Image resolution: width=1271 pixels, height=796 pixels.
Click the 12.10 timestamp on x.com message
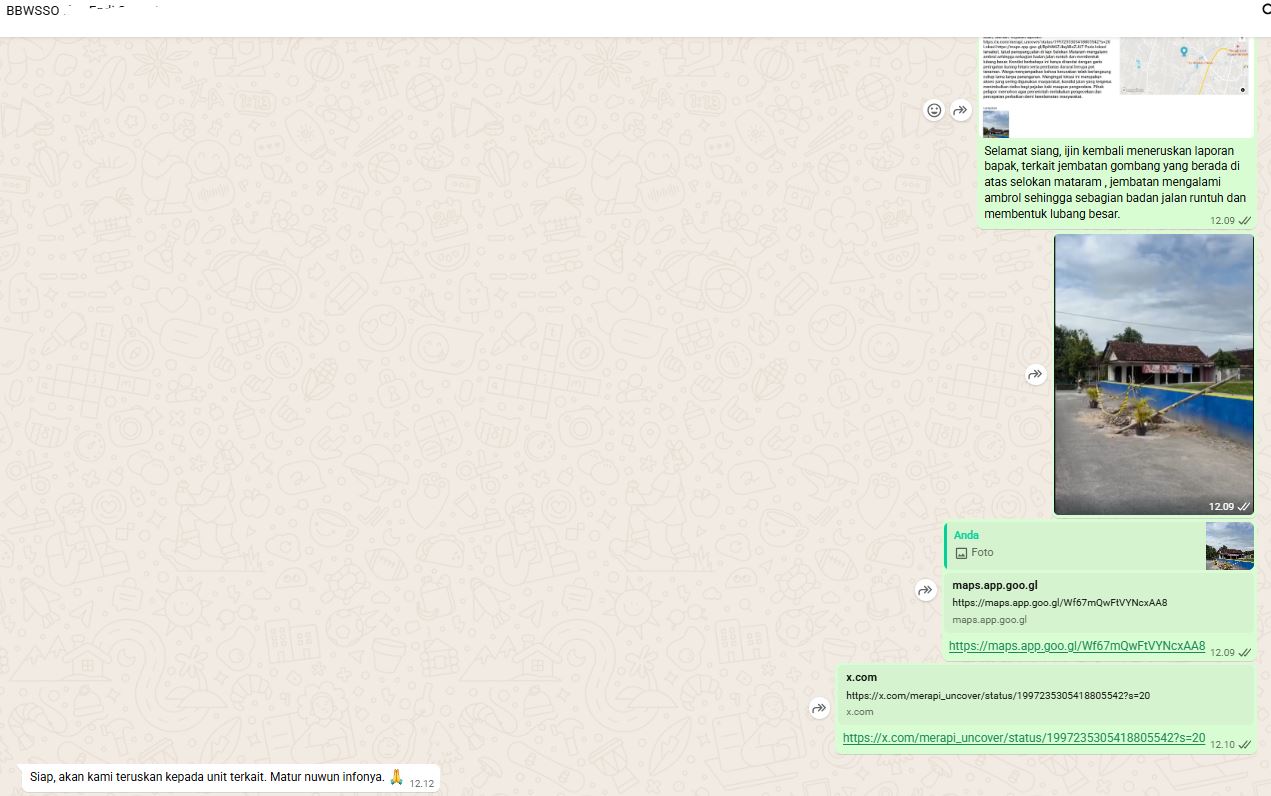1221,744
